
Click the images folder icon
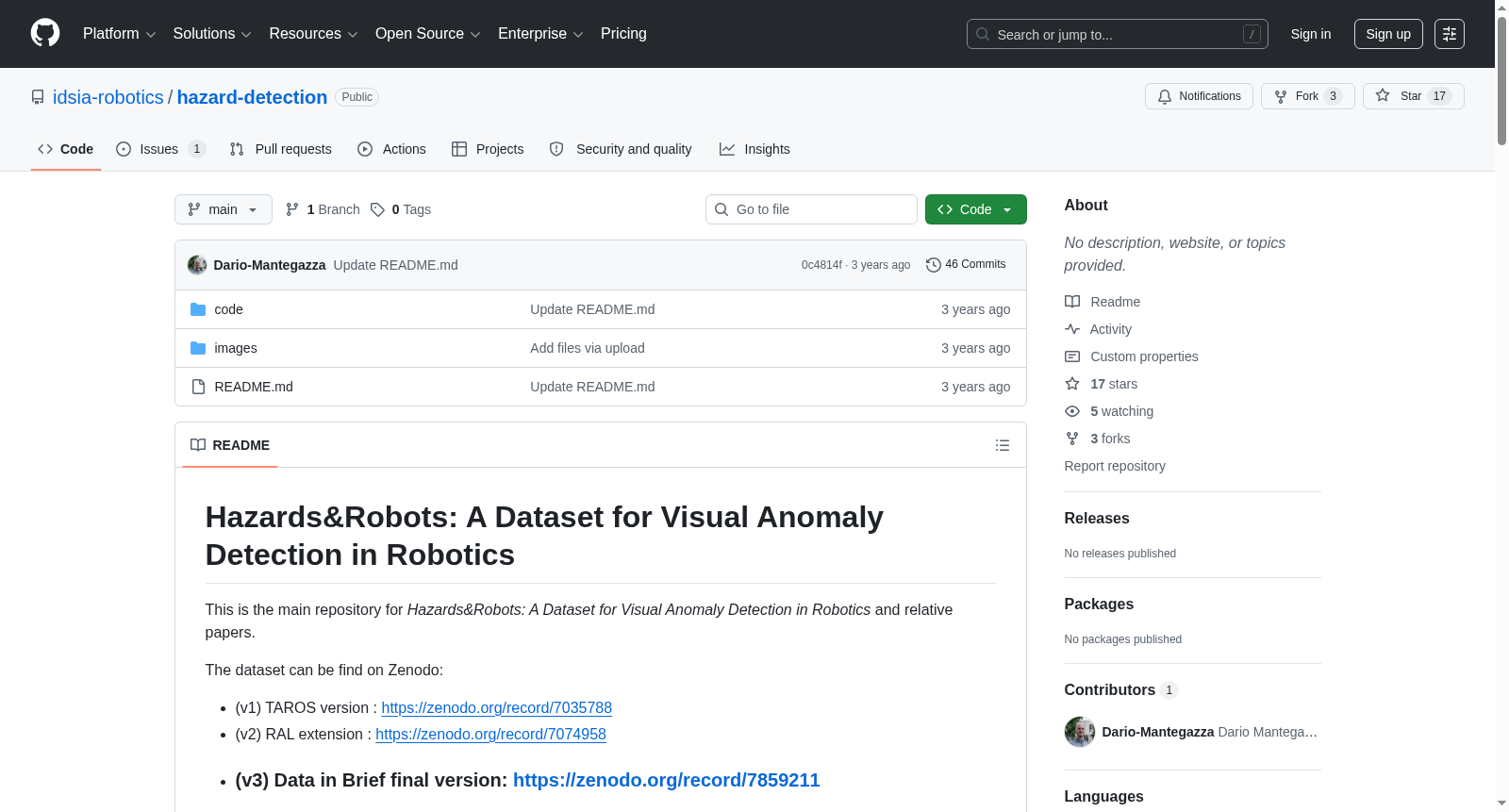point(198,348)
